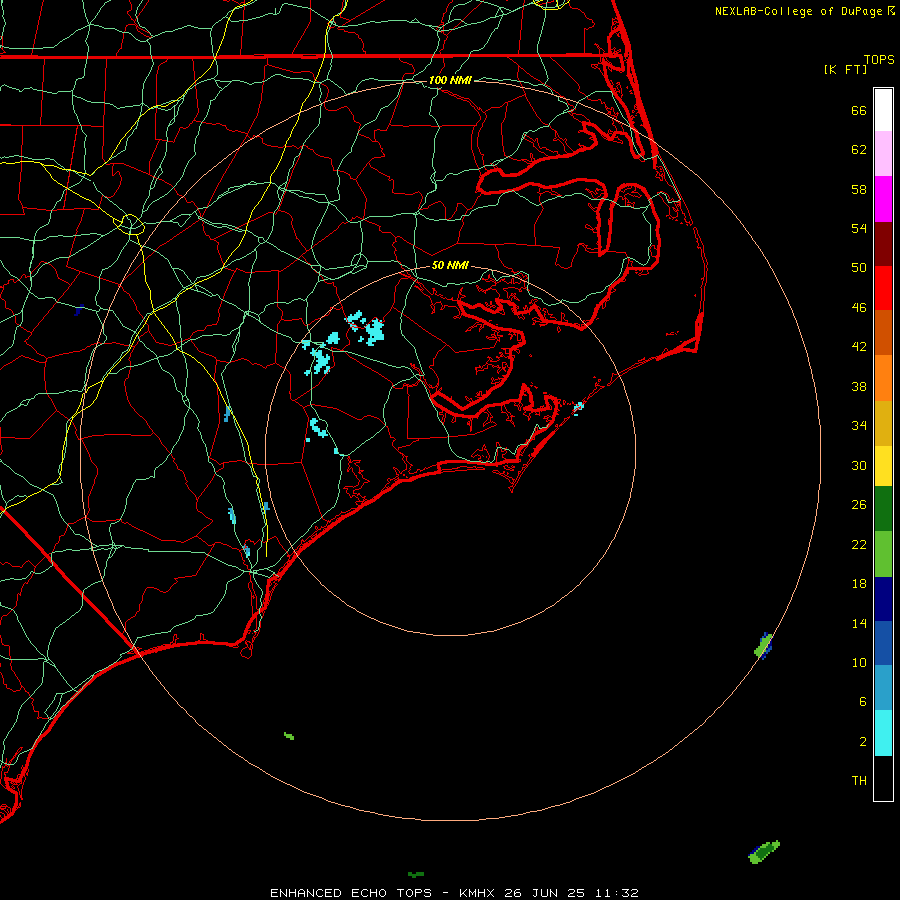Click the TH label on the legend
The image size is (900, 900).
[x=859, y=781]
